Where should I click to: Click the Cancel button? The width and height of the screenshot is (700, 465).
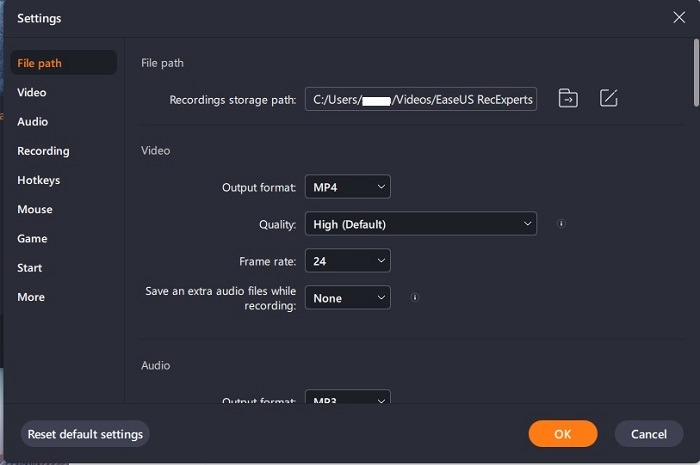649,434
